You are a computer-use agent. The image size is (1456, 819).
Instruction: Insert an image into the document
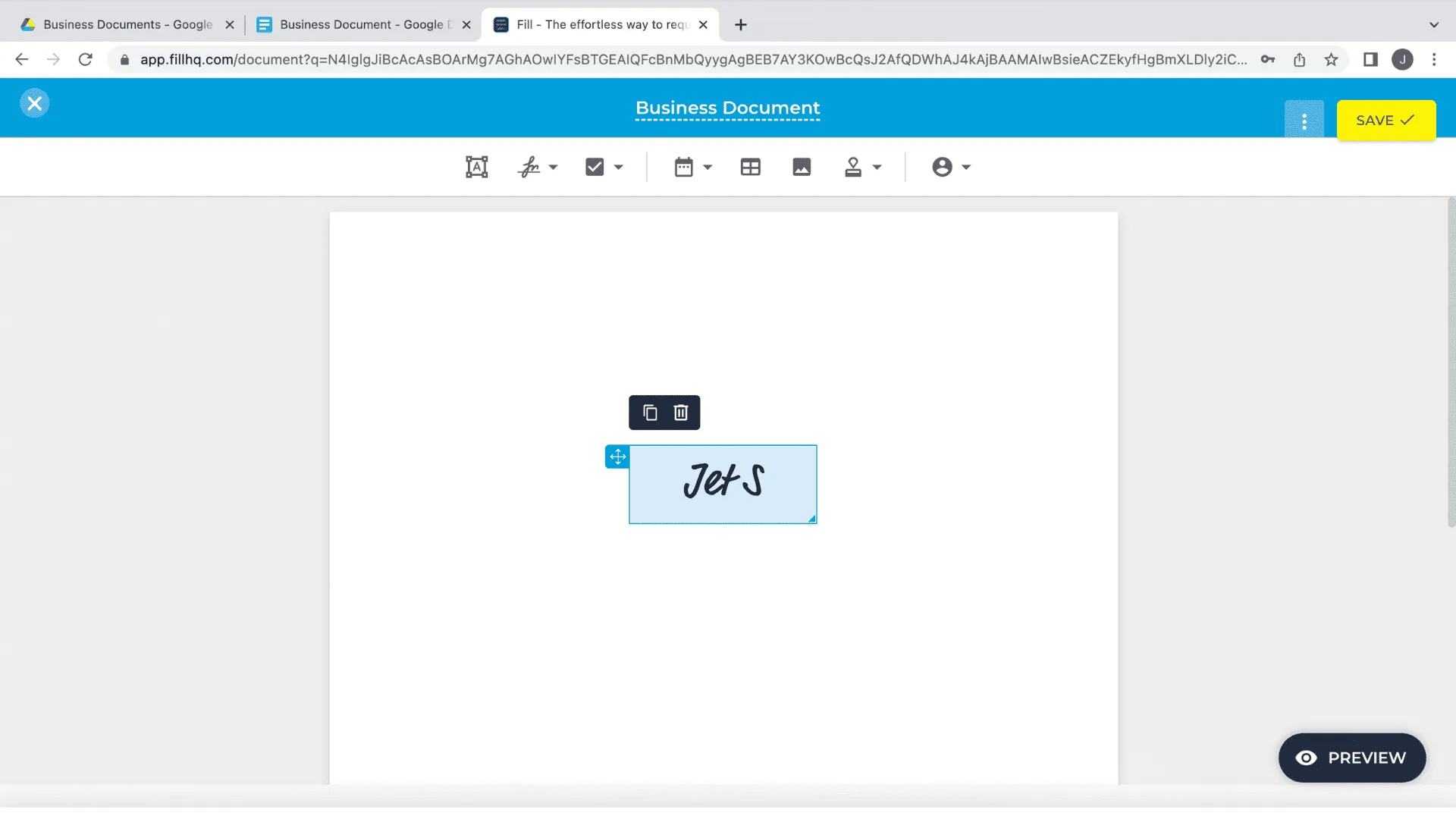(x=802, y=167)
